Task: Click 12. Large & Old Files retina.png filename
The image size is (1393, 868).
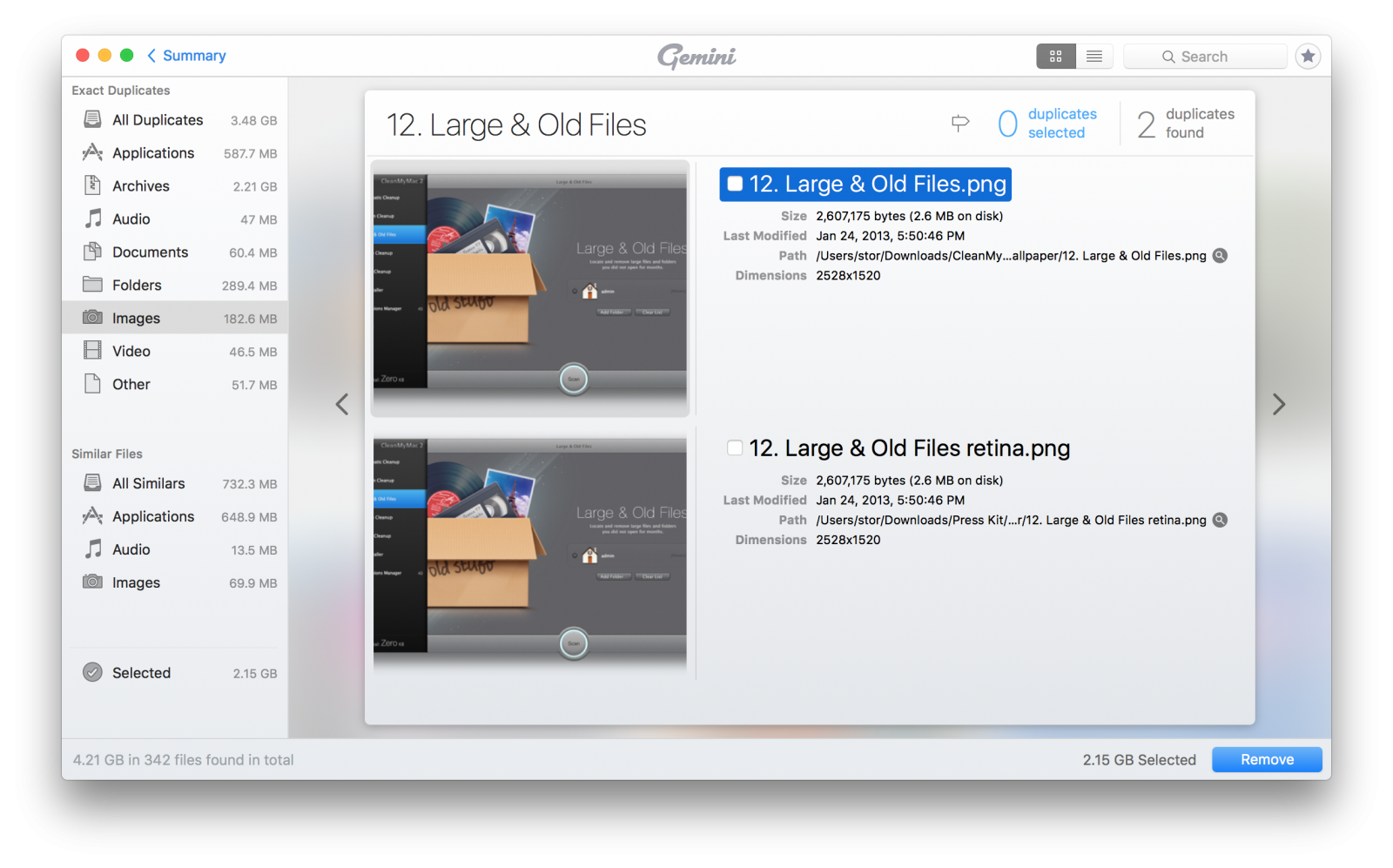Action: [909, 448]
